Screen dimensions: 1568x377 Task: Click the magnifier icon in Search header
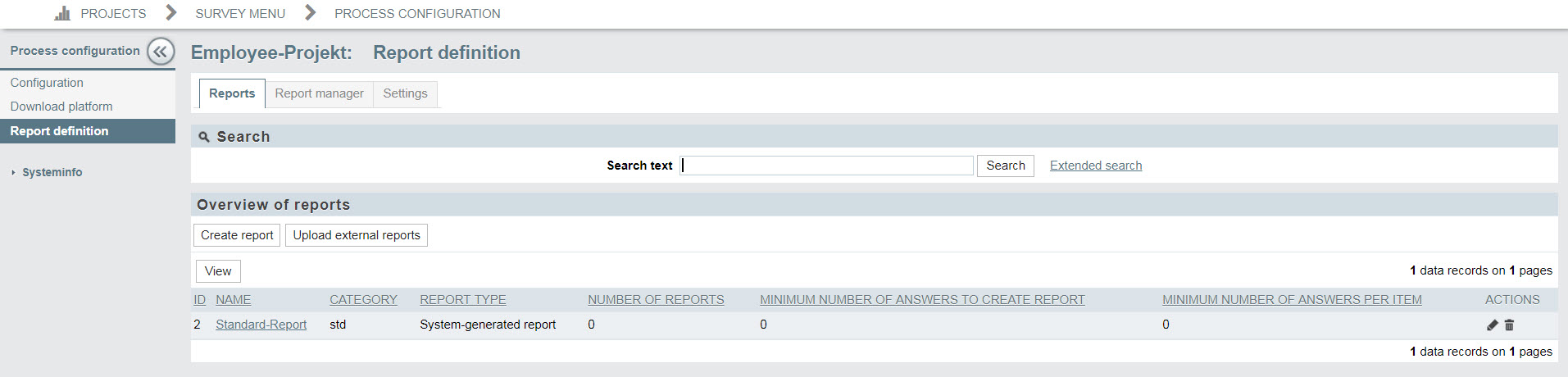tap(204, 137)
